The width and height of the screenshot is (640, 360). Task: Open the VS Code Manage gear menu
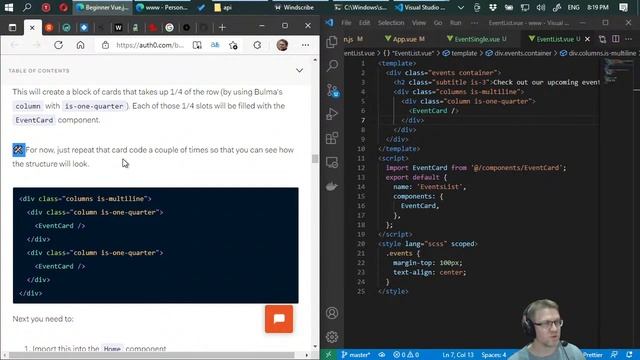point(332,337)
